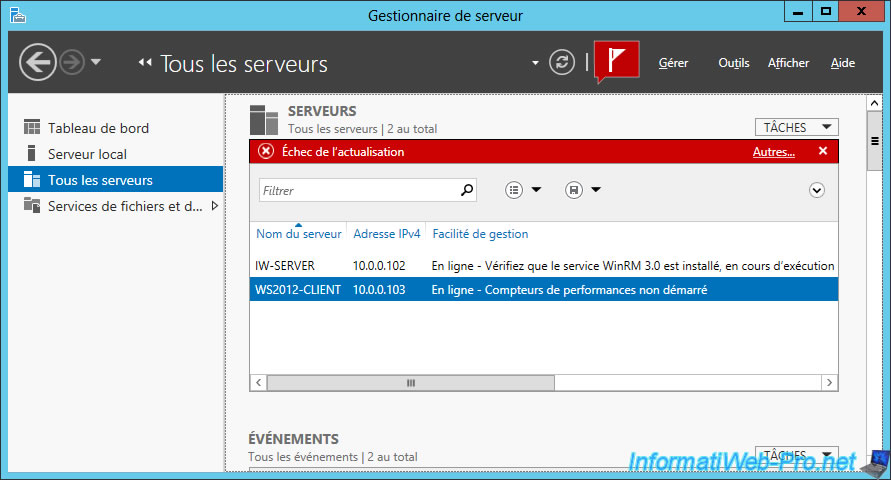The width and height of the screenshot is (891, 480).
Task: Select the IW-SERVER row
Action: 544,265
